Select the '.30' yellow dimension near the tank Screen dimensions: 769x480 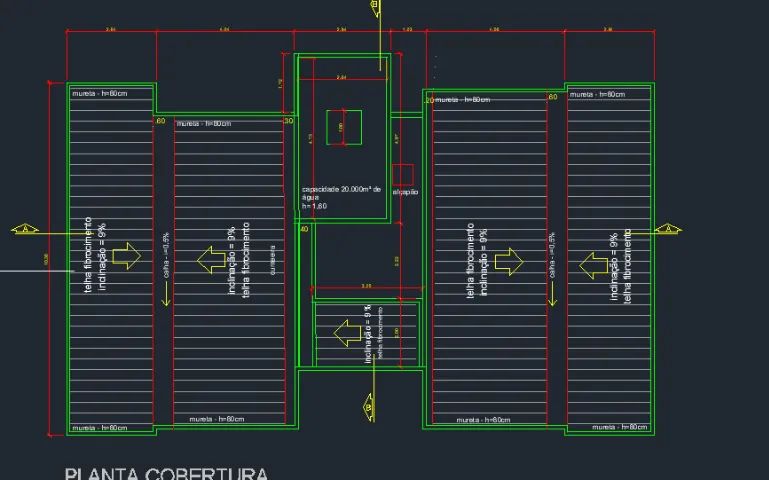coord(288,121)
